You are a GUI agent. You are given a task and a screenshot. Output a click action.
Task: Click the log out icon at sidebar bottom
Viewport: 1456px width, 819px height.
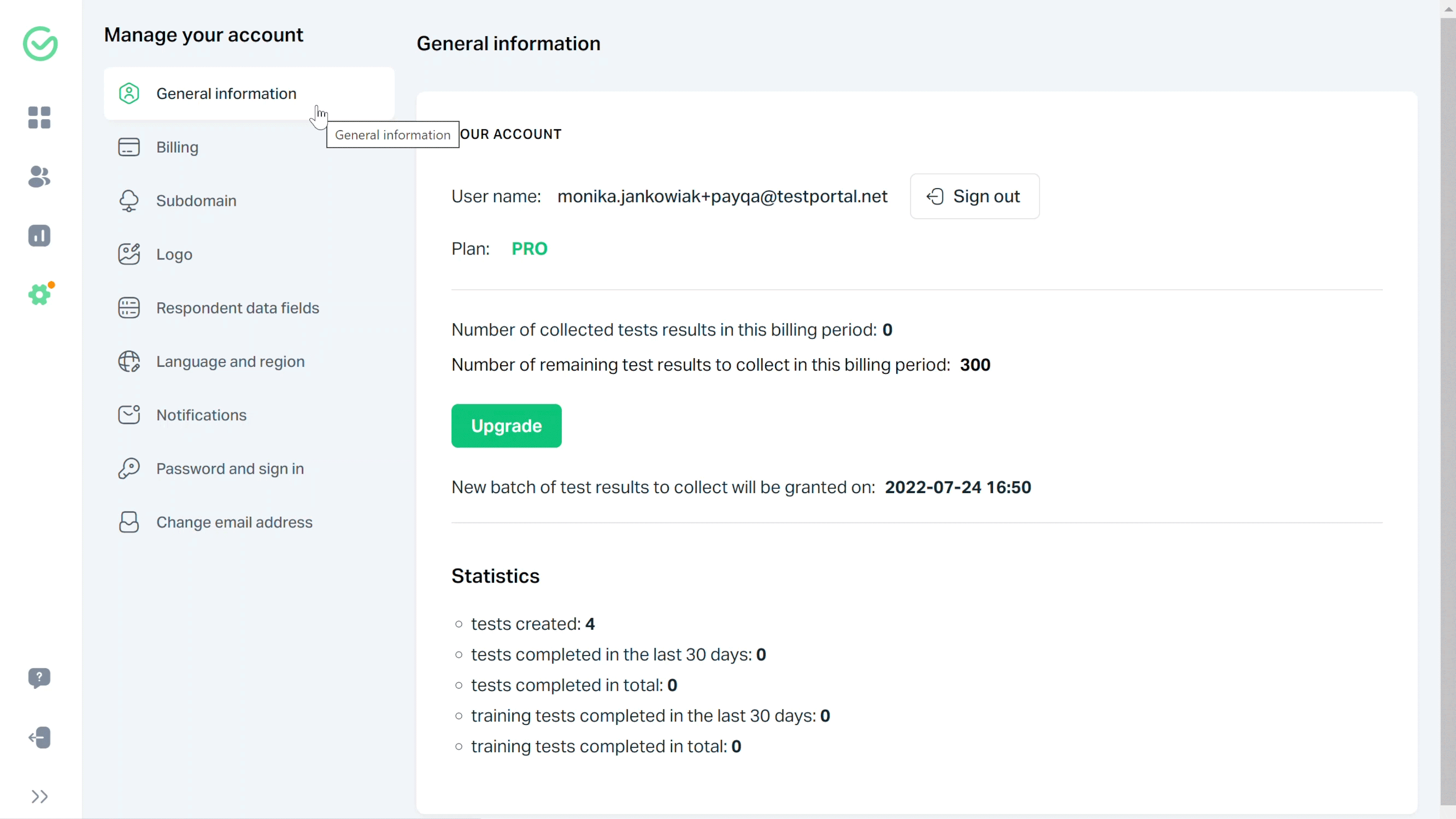39,737
